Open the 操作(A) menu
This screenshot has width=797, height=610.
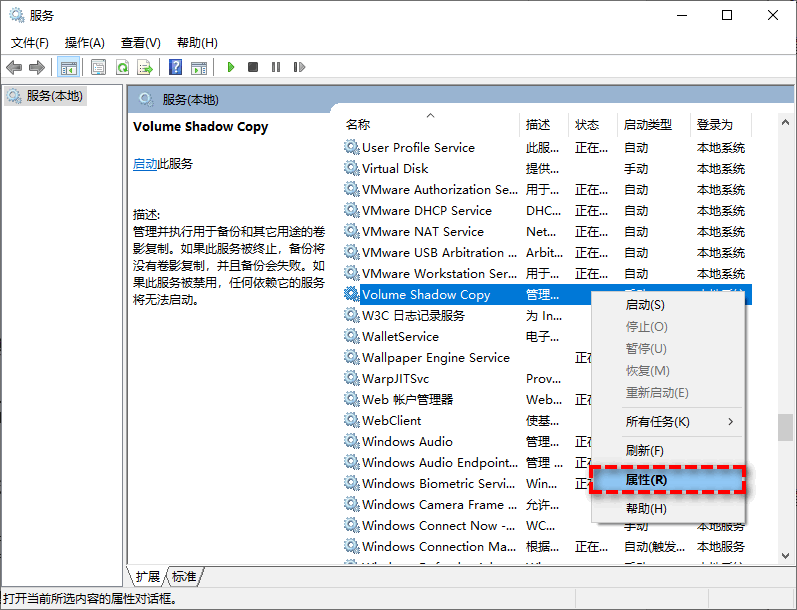click(85, 43)
